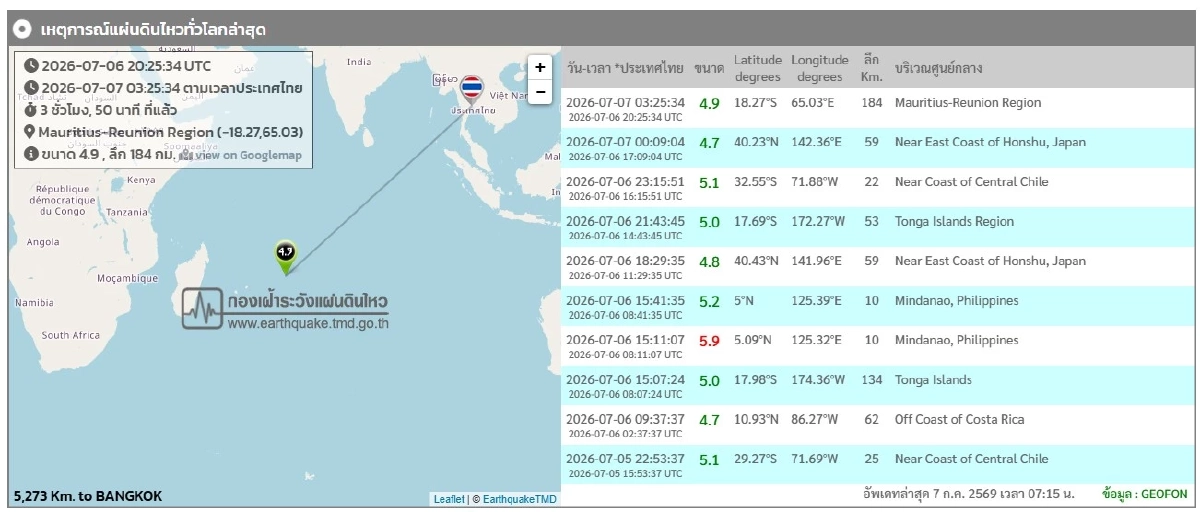Select the Central Chile row dated 2026-07-05
The image size is (1200, 512).
tap(878, 464)
